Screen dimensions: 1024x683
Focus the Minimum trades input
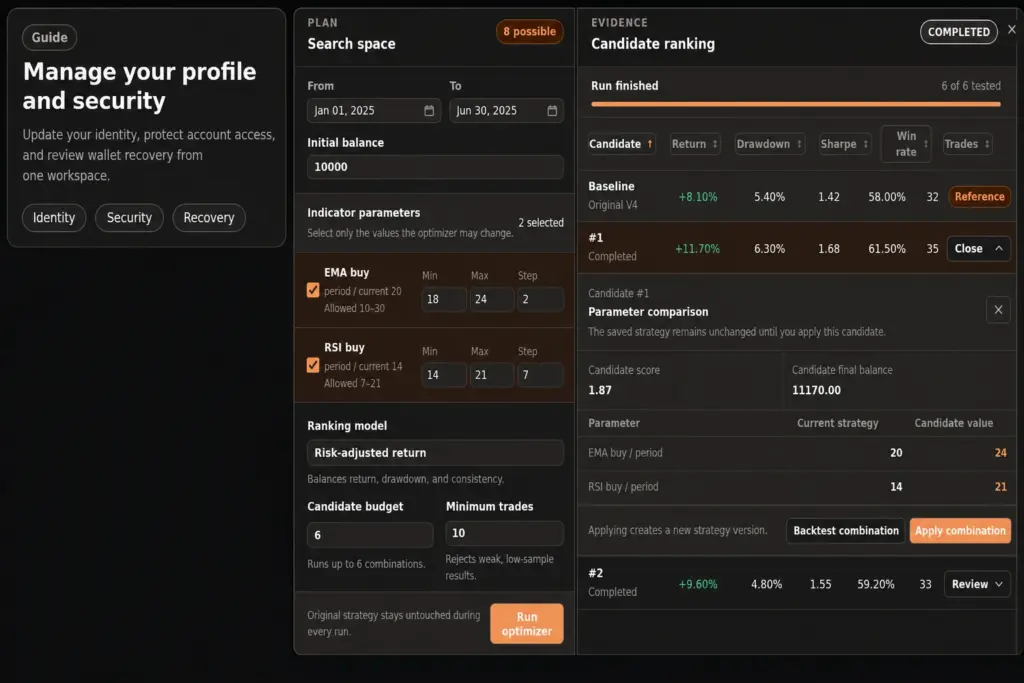click(504, 533)
